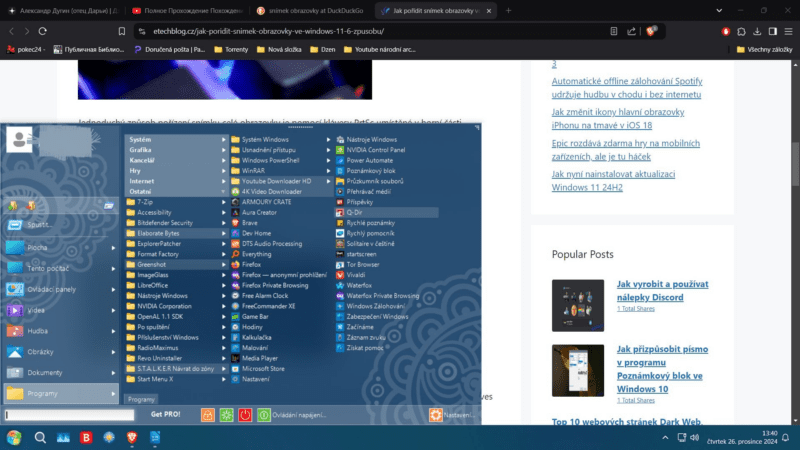
Task: Open a new browser tab
Action: pos(508,10)
